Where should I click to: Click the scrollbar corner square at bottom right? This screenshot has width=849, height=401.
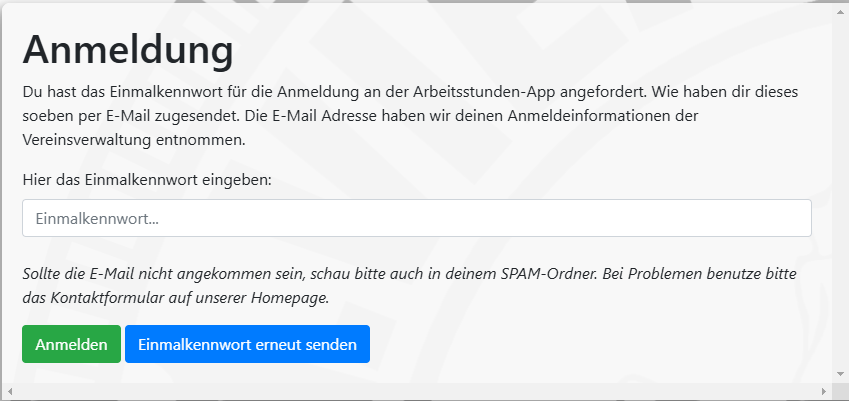click(840, 391)
